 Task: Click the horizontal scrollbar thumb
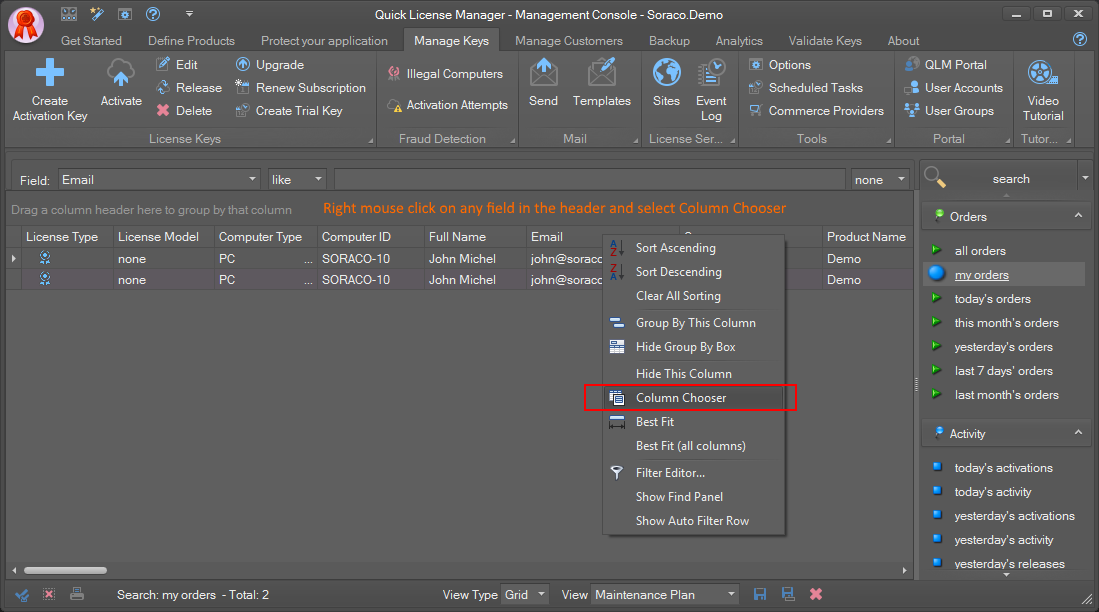click(x=65, y=571)
